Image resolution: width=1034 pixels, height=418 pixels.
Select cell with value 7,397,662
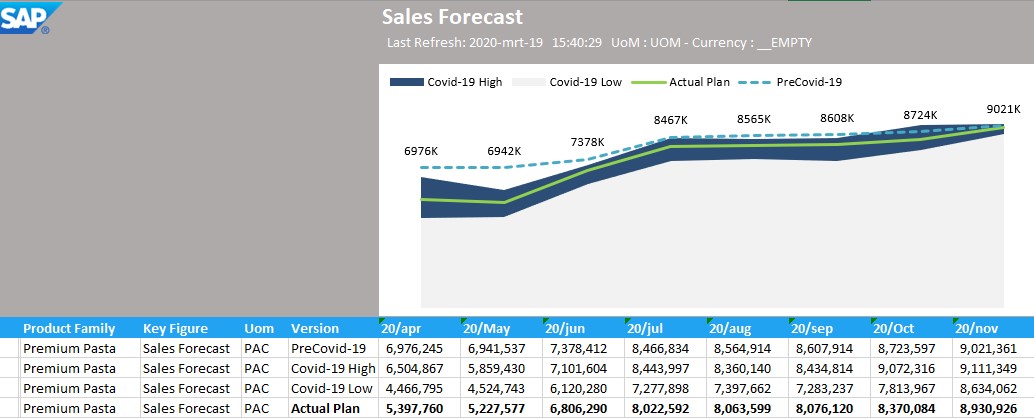[747, 388]
